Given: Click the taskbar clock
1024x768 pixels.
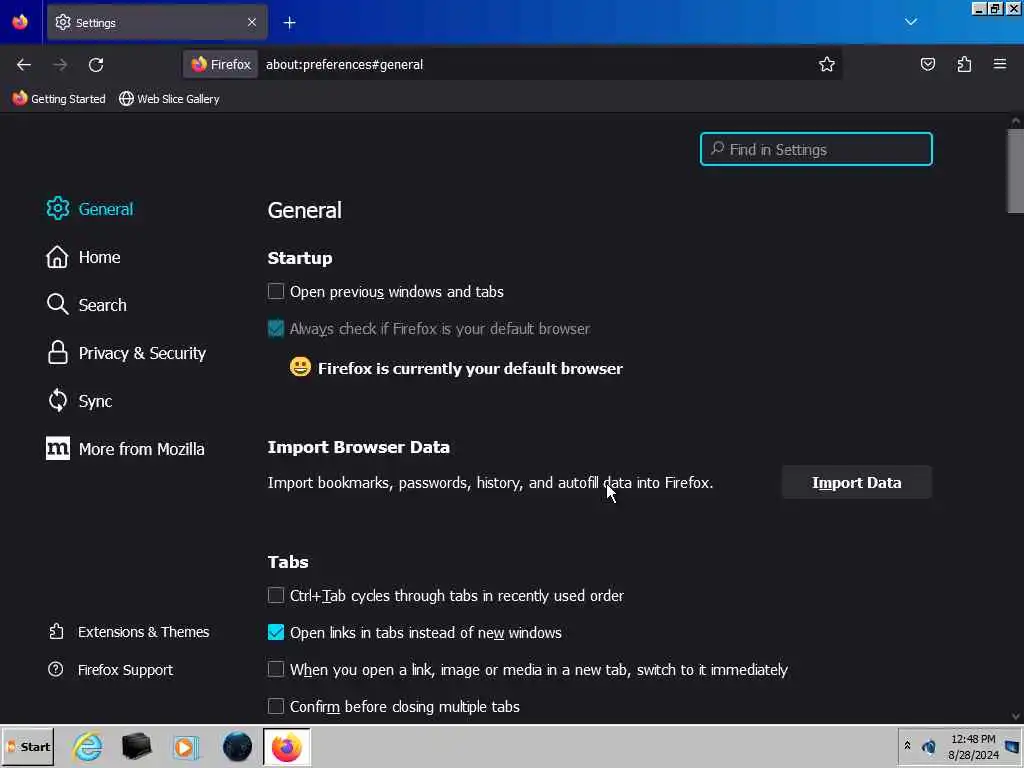Looking at the screenshot, I should (x=973, y=747).
